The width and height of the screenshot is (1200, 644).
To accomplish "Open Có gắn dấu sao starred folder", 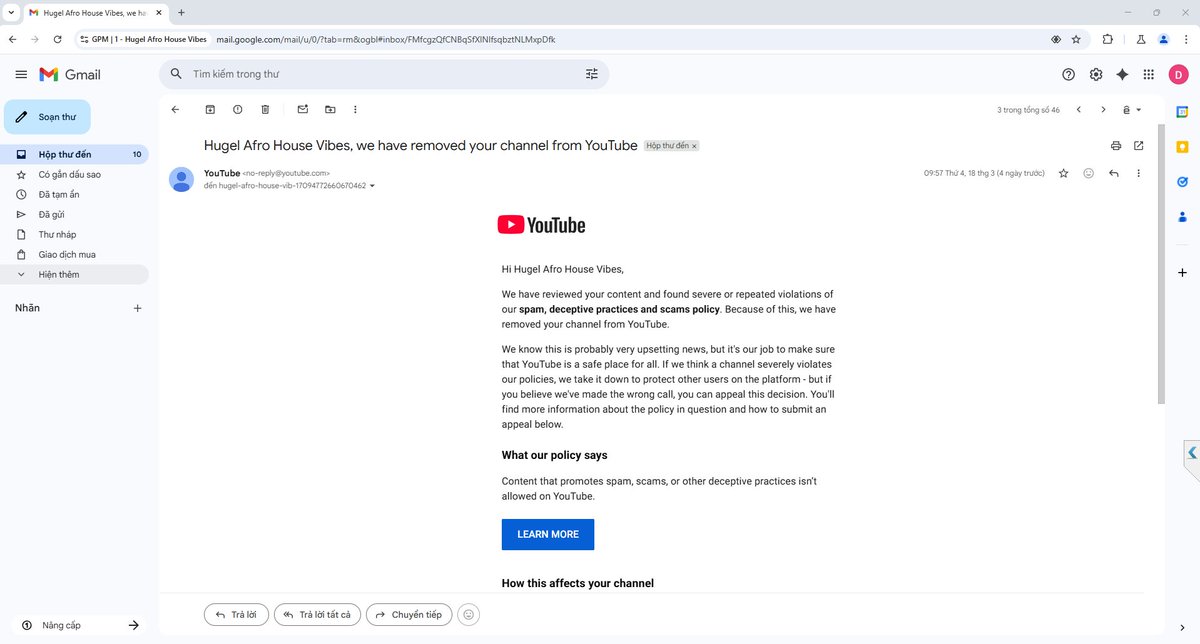I will tap(74, 174).
